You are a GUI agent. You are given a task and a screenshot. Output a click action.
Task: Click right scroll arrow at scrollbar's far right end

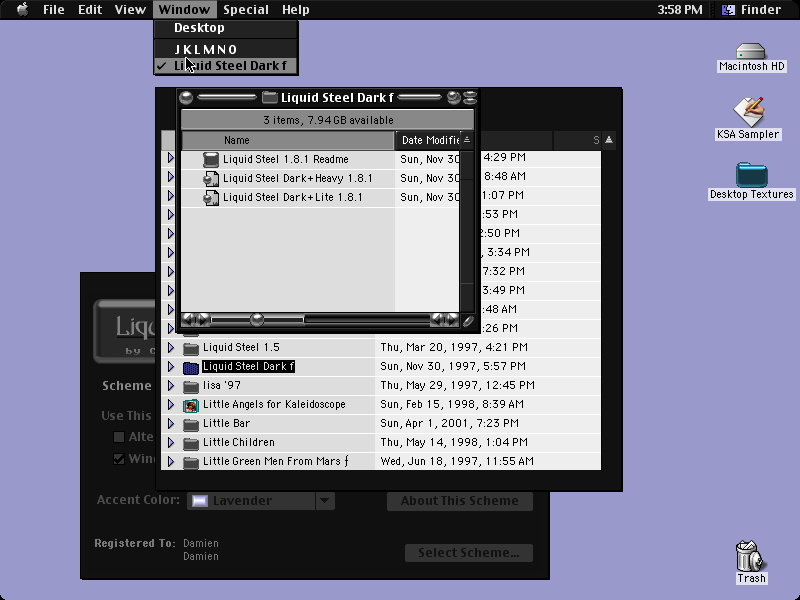tap(453, 320)
